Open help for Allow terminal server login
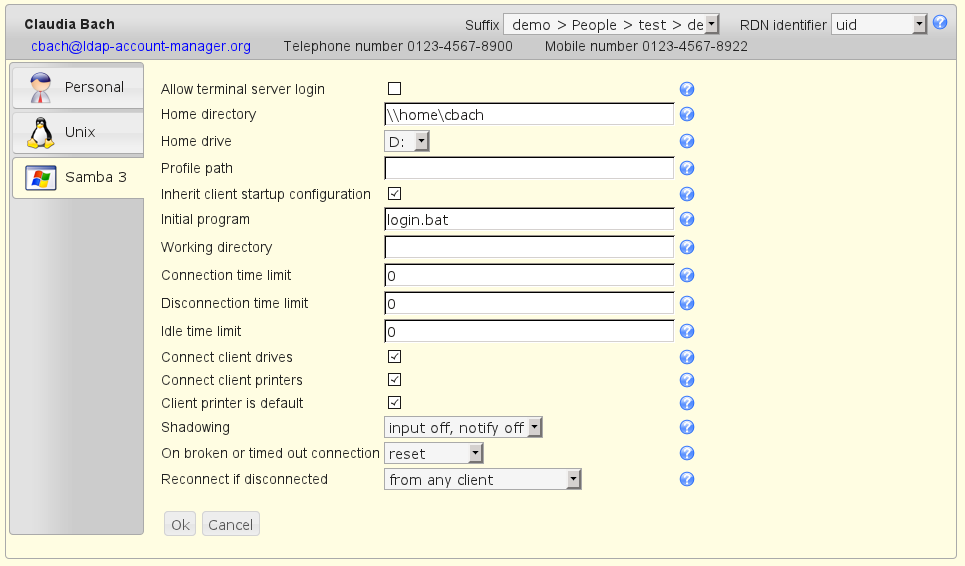Screen dimensions: 965x566 click(687, 89)
